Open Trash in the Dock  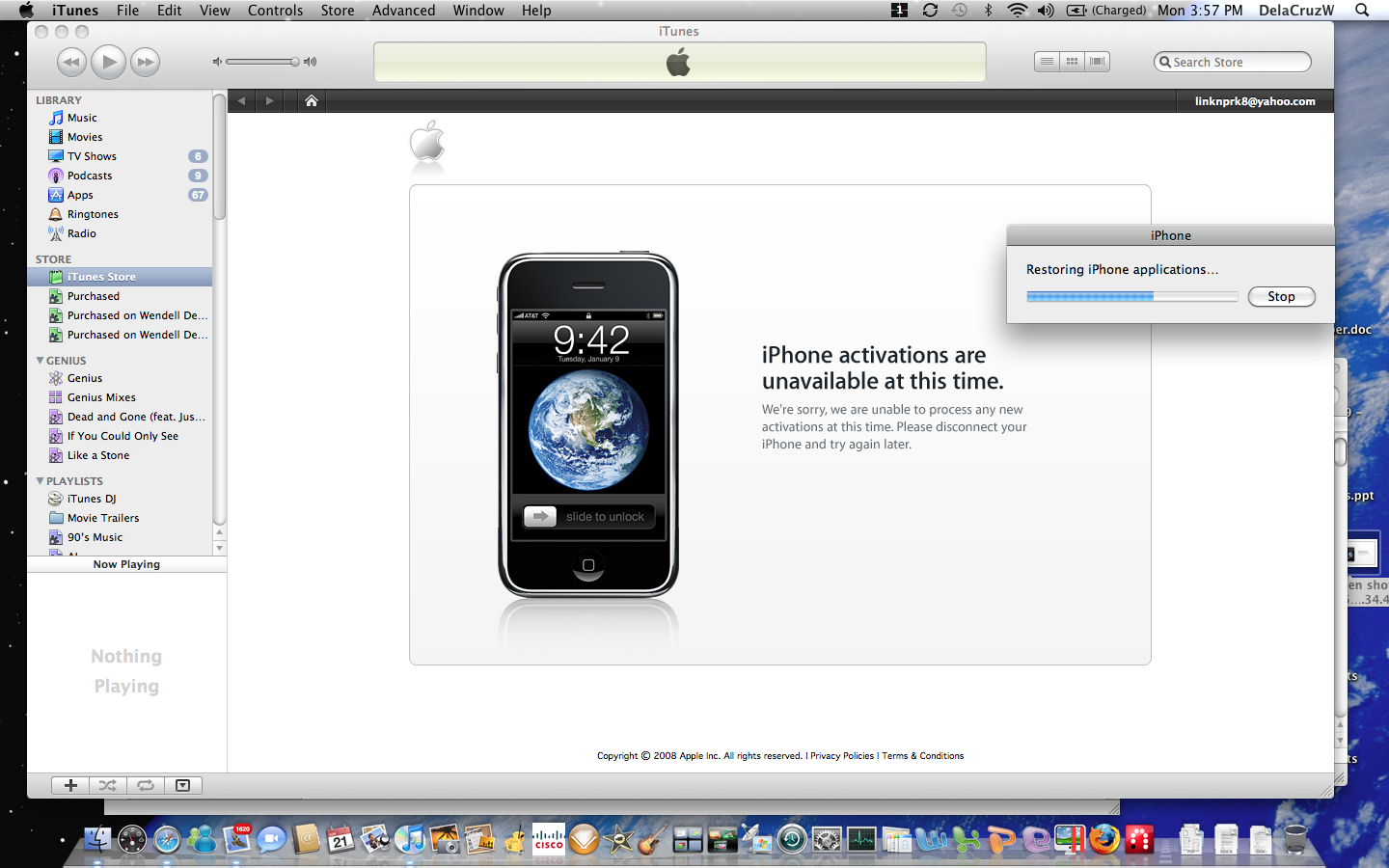click(x=1295, y=840)
